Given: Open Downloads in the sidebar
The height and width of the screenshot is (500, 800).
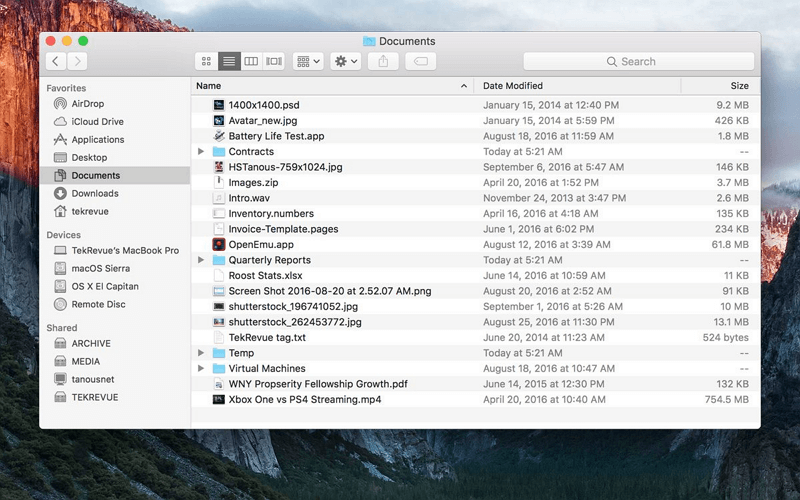Looking at the screenshot, I should pos(94,194).
